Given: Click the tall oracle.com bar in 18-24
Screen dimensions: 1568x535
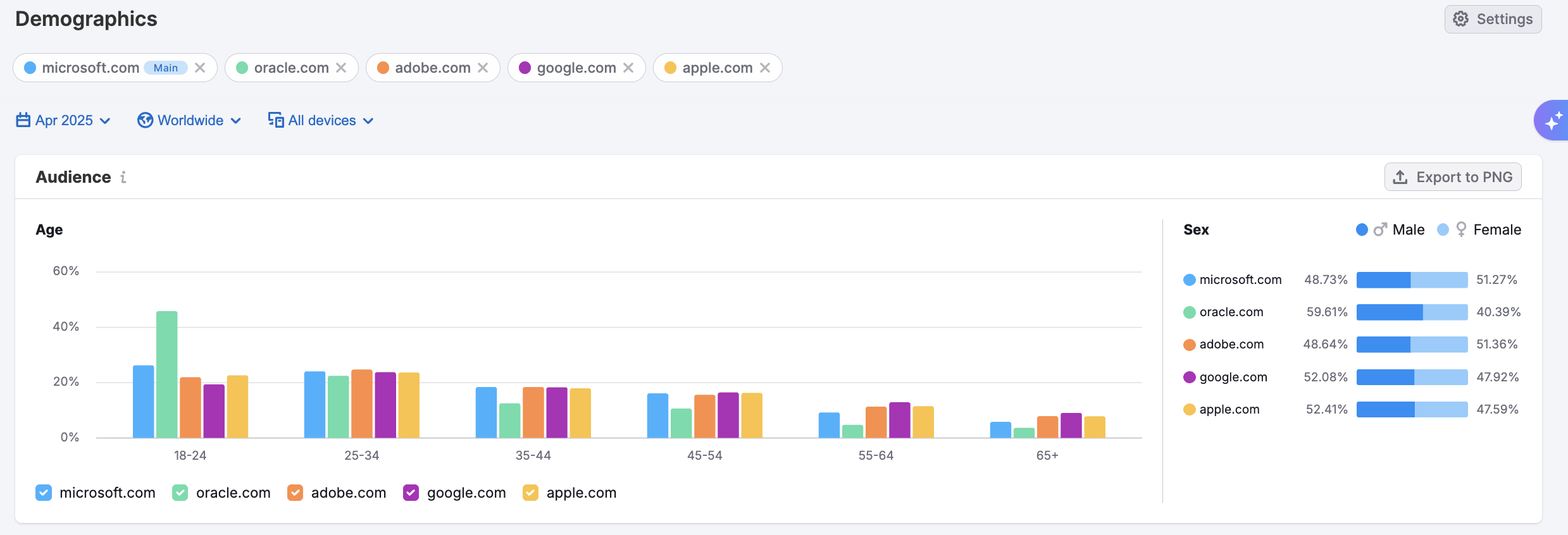Looking at the screenshot, I should (167, 374).
